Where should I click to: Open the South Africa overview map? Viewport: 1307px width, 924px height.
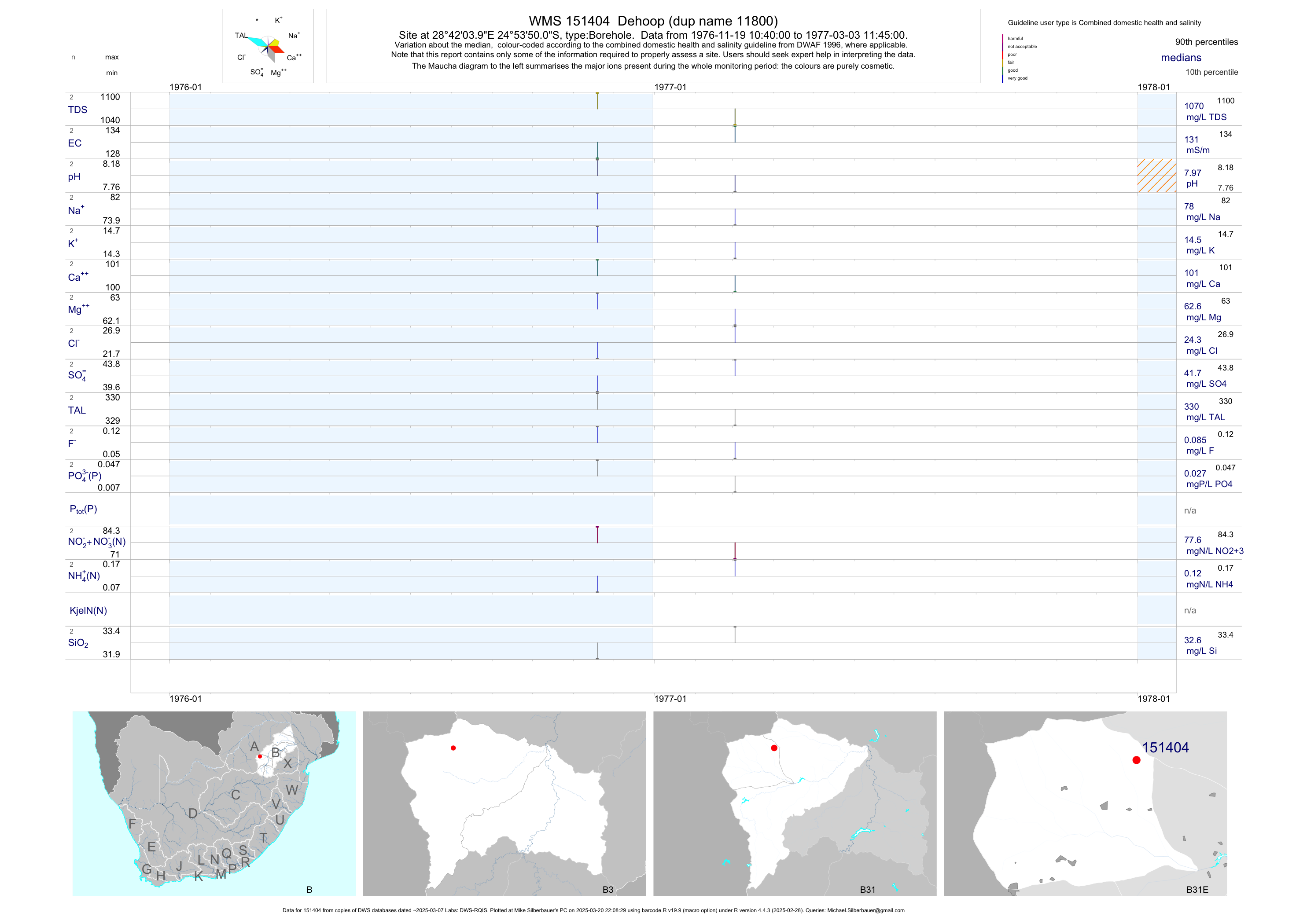click(214, 803)
